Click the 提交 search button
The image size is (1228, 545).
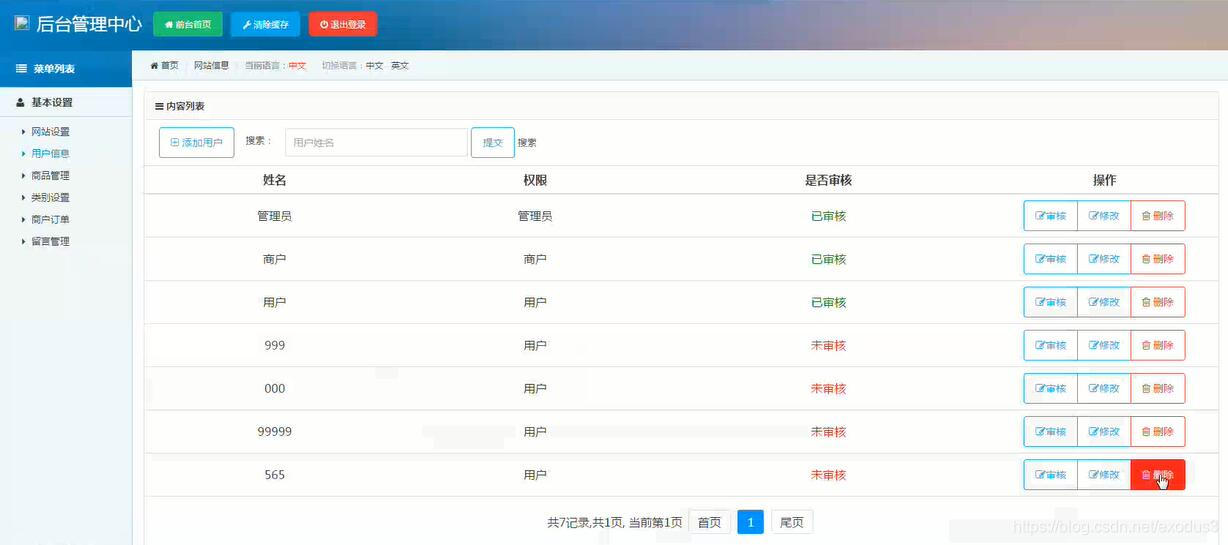[493, 143]
